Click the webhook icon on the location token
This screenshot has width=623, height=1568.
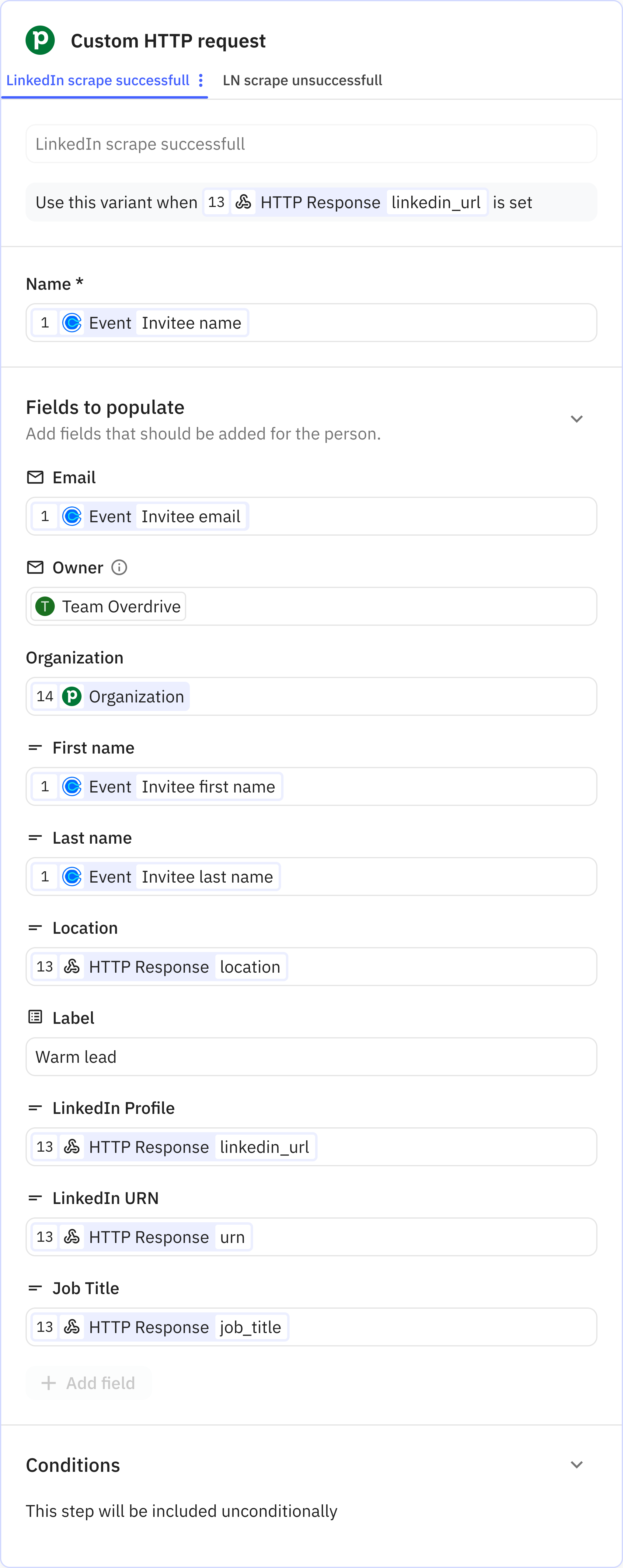[72, 967]
